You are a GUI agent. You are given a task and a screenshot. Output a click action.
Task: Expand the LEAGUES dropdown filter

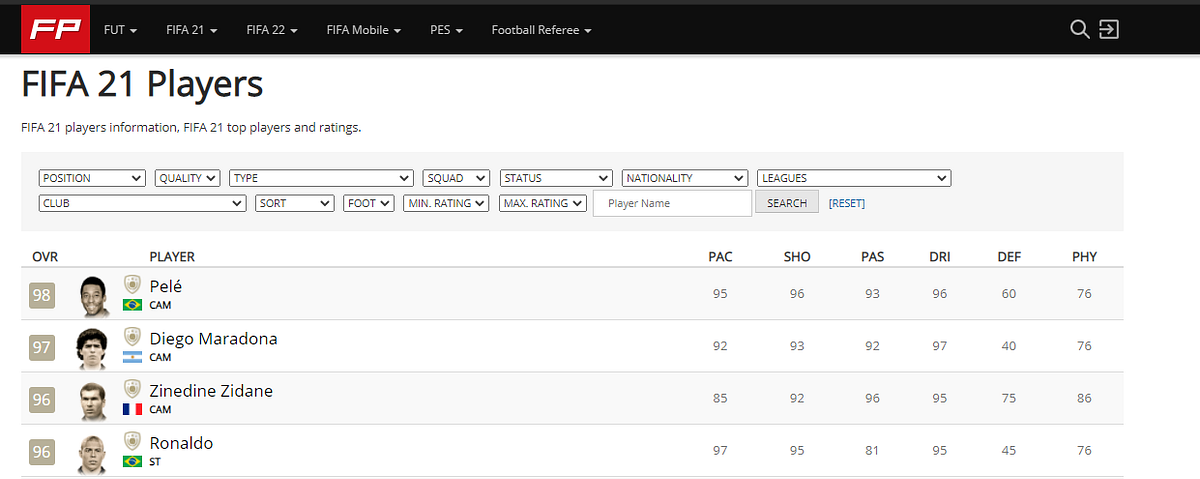coord(854,178)
